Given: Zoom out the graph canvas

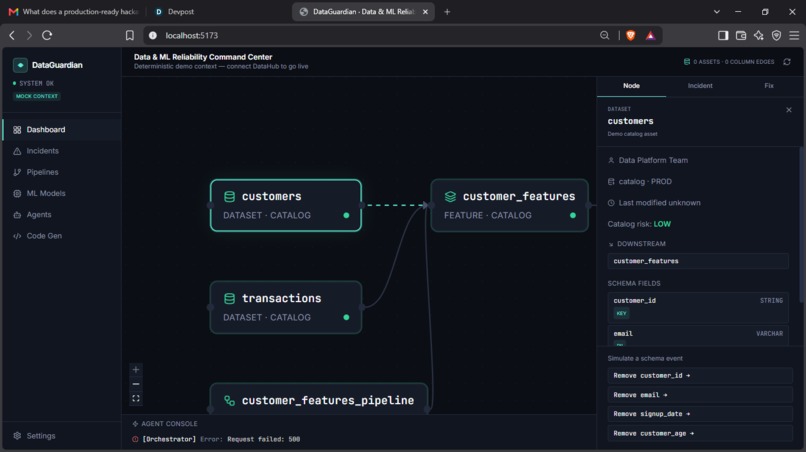Looking at the screenshot, I should (136, 384).
